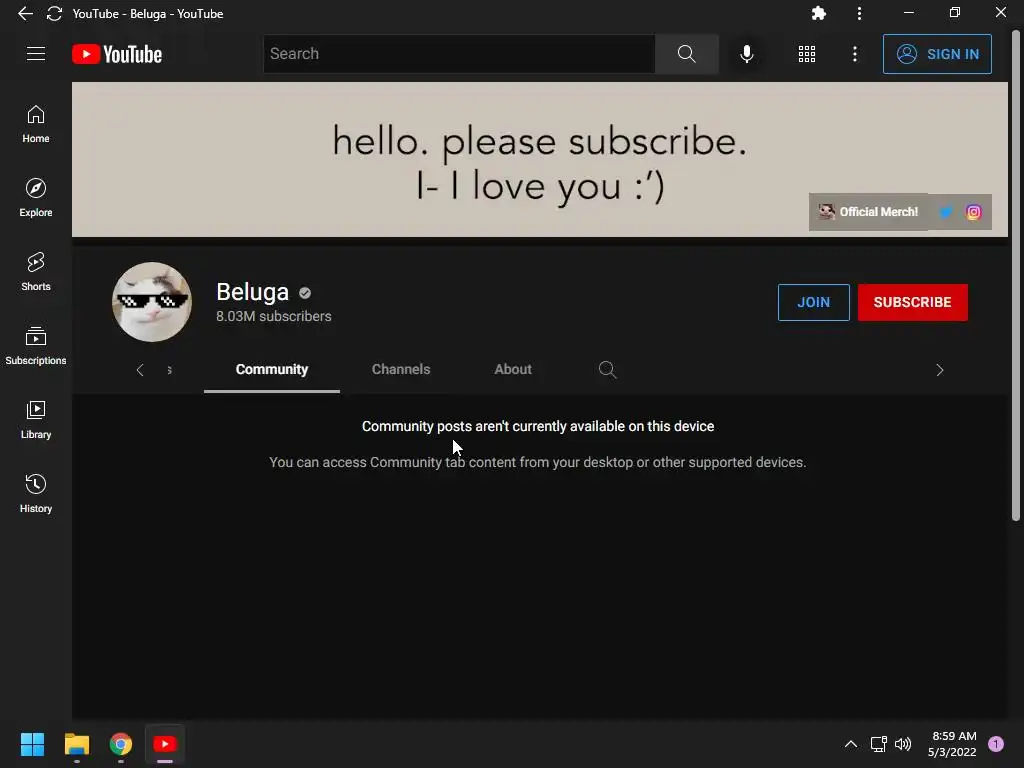Switch to the Channels tab
Screen dimensions: 1024x768
(401, 370)
